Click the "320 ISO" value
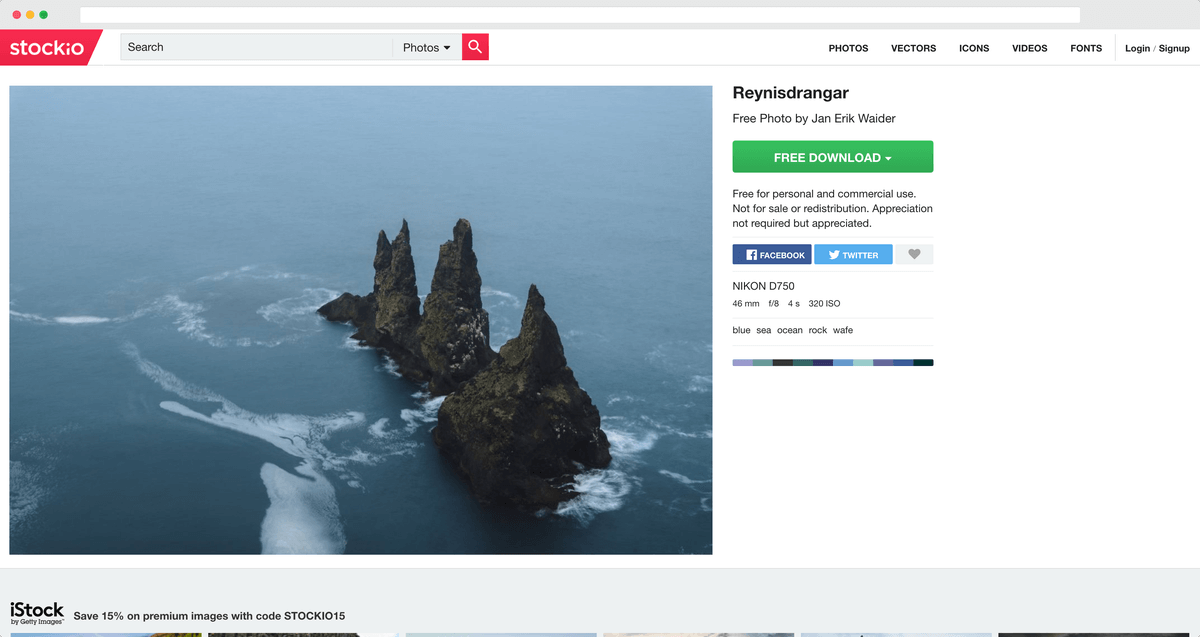The image size is (1200, 637). coord(824,303)
